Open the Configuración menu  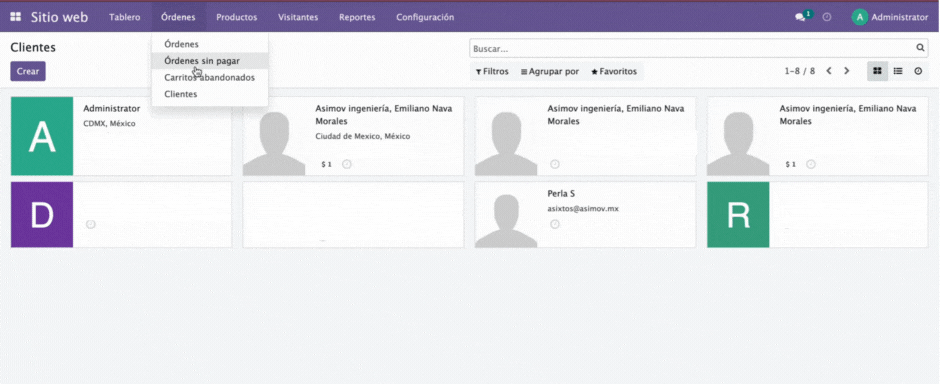425,17
